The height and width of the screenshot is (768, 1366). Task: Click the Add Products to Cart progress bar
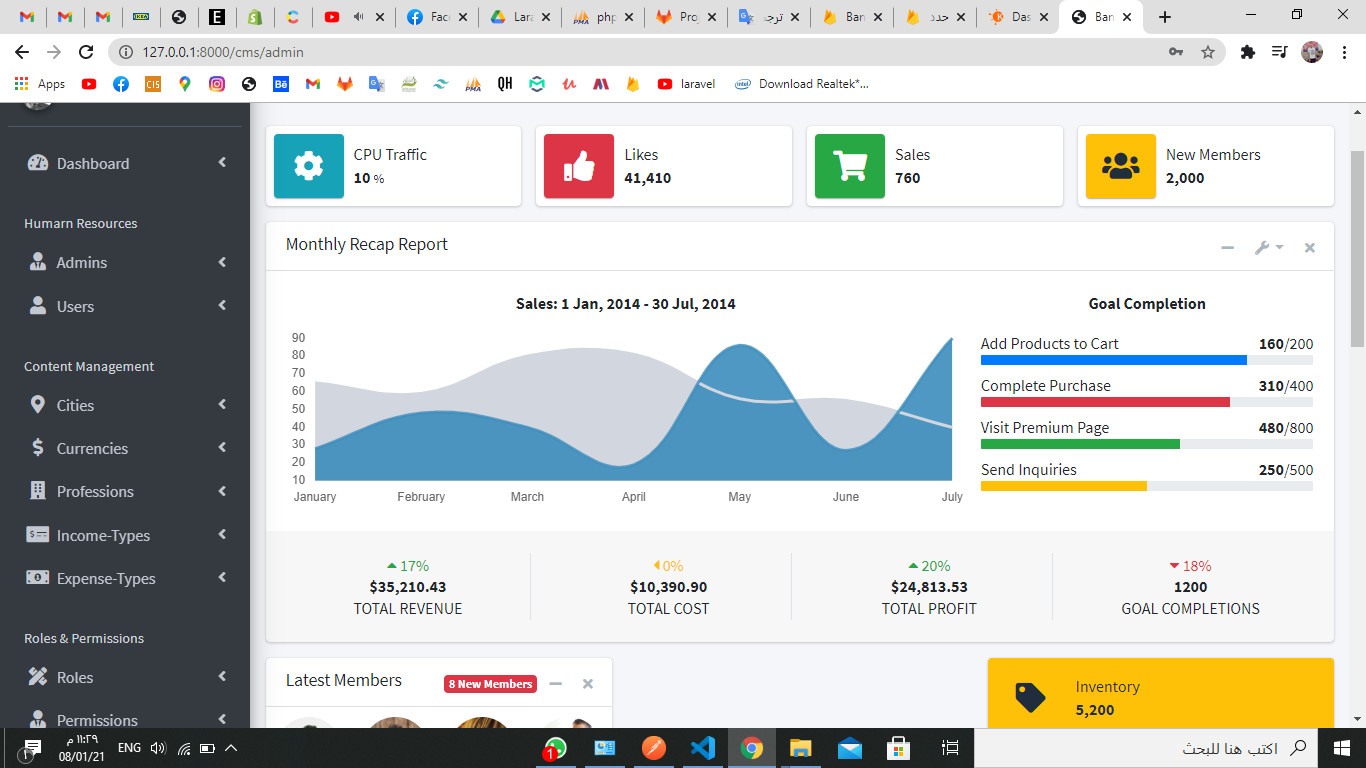pos(1147,360)
